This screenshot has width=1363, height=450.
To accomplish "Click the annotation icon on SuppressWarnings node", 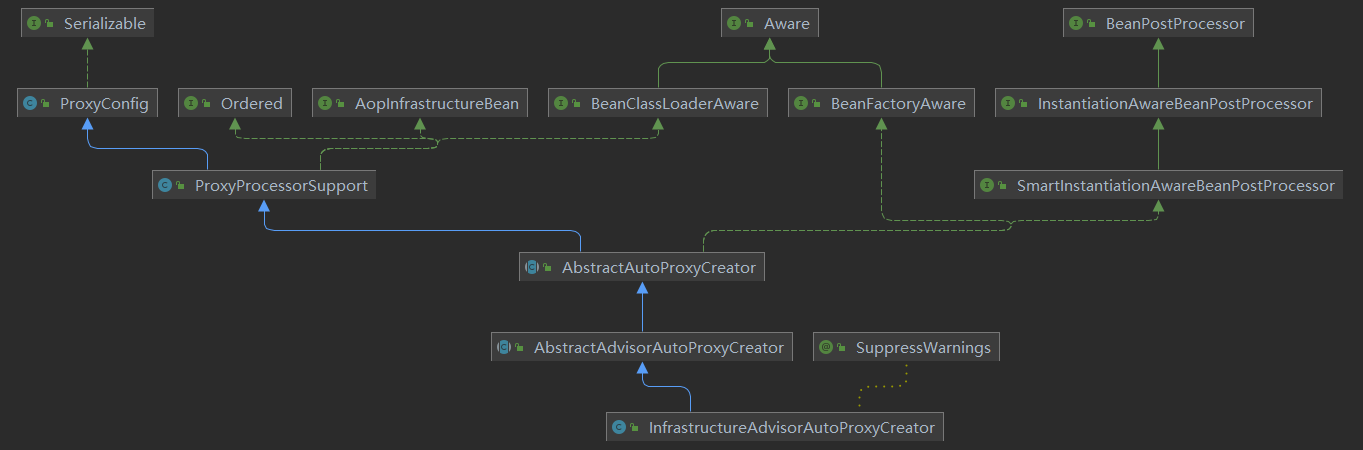I will pyautogui.click(x=826, y=348).
